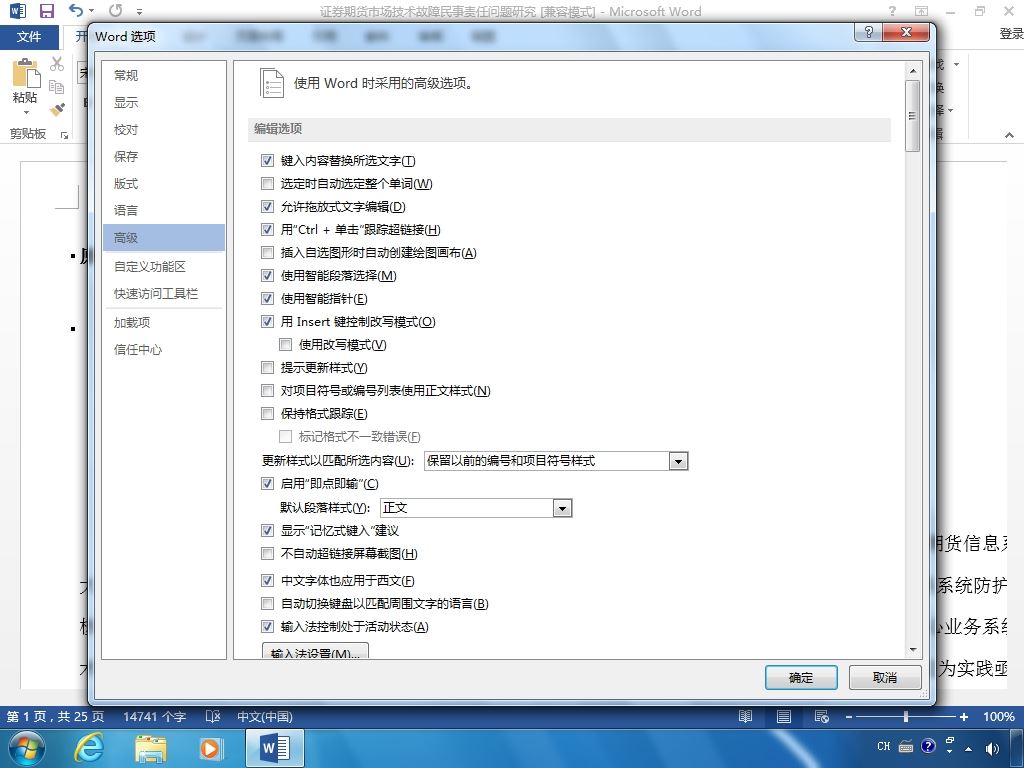Open the Paste button dropdown arrow

click(x=25, y=113)
